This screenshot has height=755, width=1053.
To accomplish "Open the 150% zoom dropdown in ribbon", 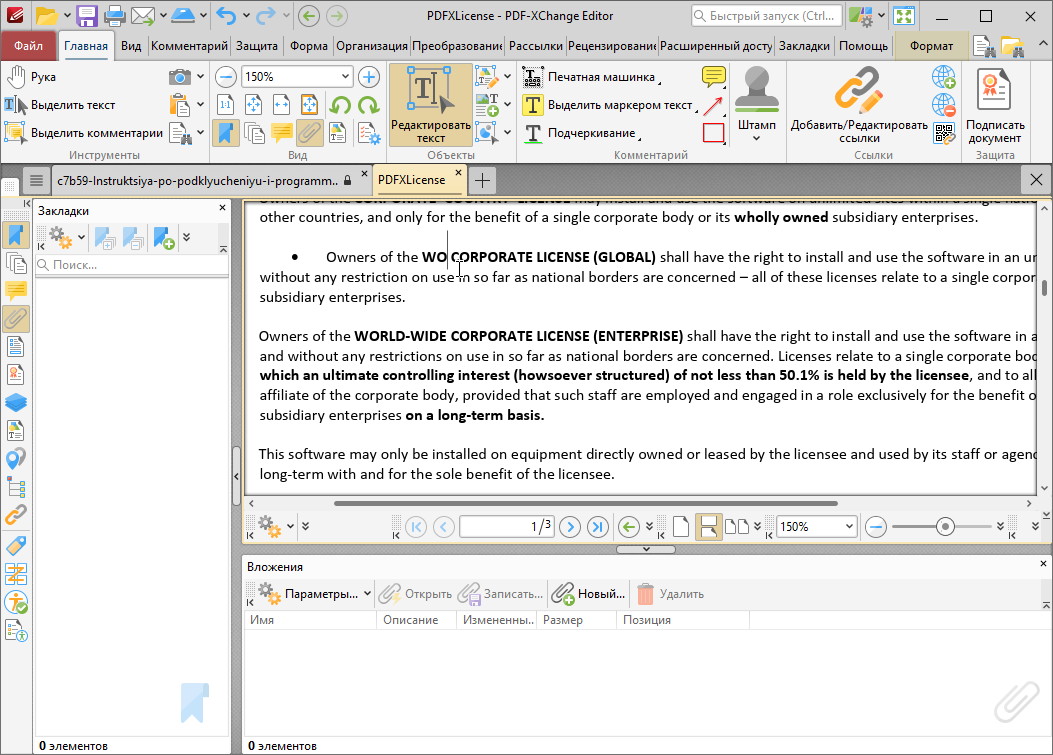I will coord(346,77).
